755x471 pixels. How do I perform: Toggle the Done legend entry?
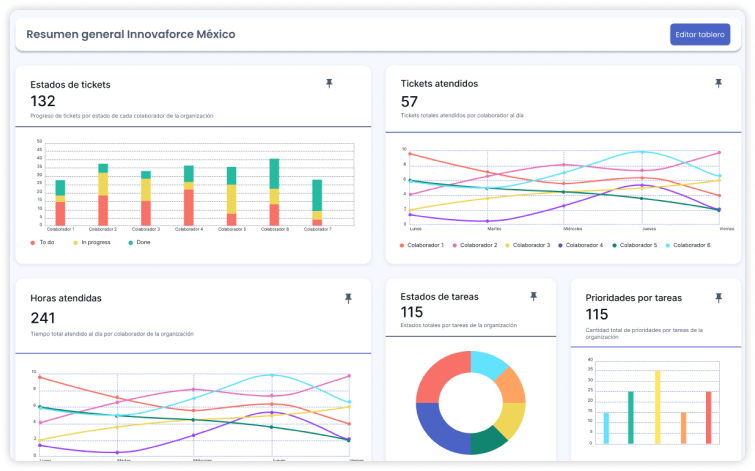(x=140, y=242)
